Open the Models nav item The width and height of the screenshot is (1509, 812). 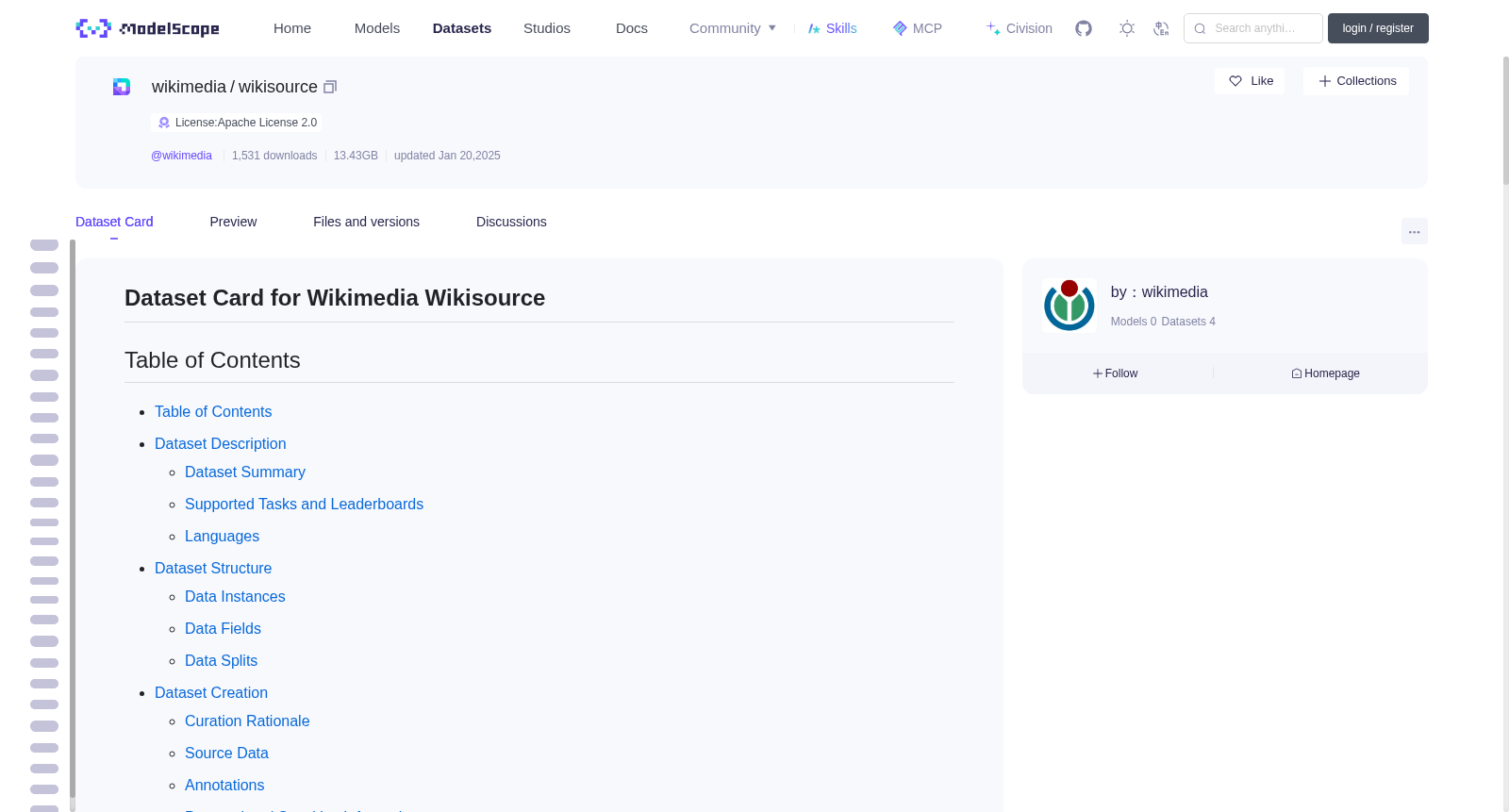tap(377, 28)
